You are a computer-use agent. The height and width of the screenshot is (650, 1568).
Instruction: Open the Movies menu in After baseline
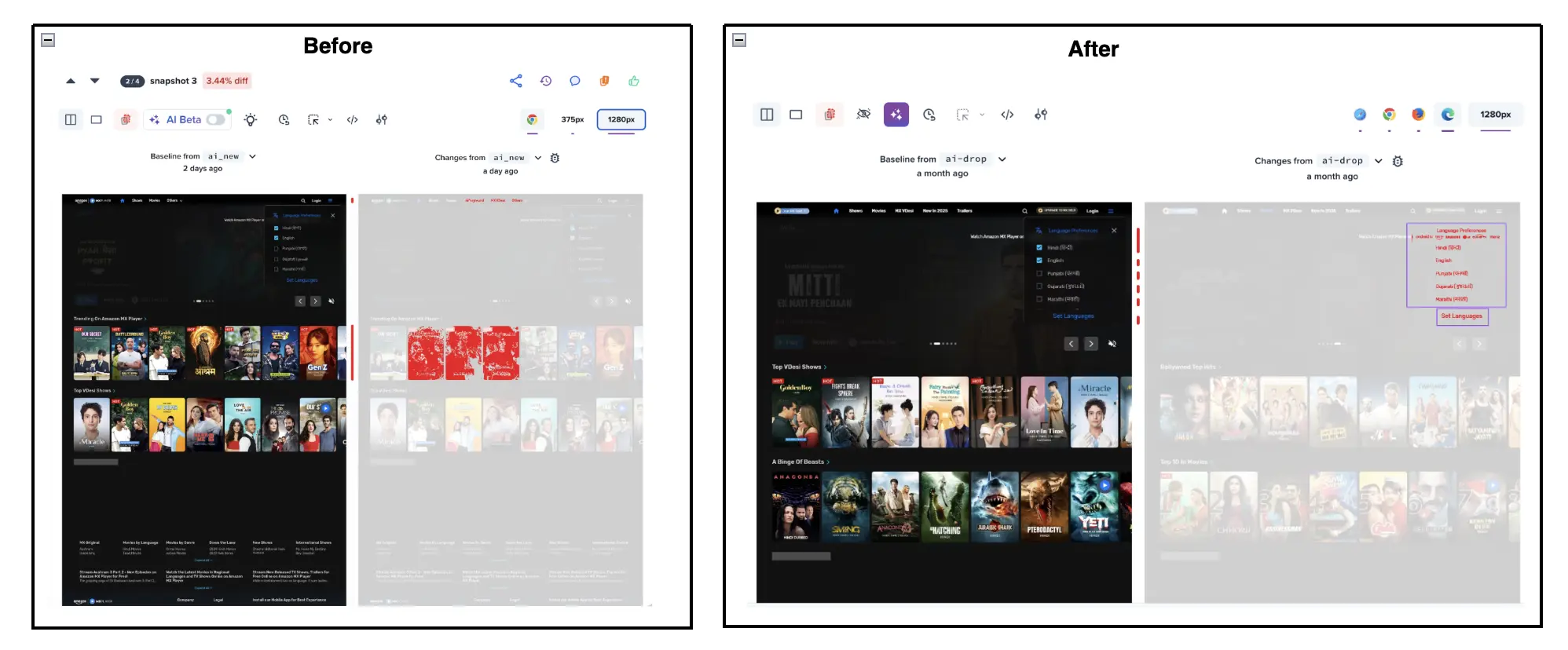pos(878,210)
